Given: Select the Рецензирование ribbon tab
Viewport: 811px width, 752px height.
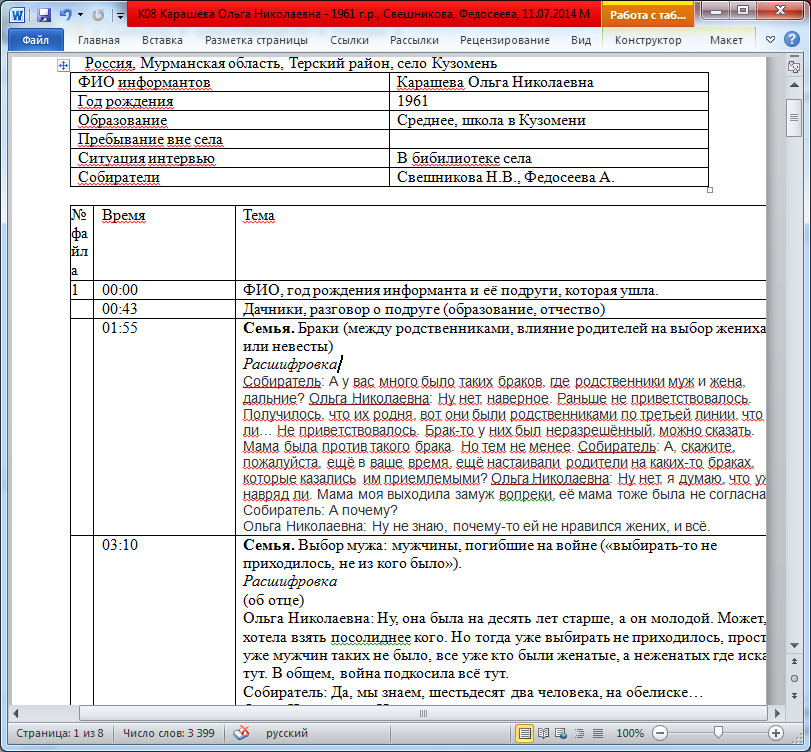Looking at the screenshot, I should 504,41.
